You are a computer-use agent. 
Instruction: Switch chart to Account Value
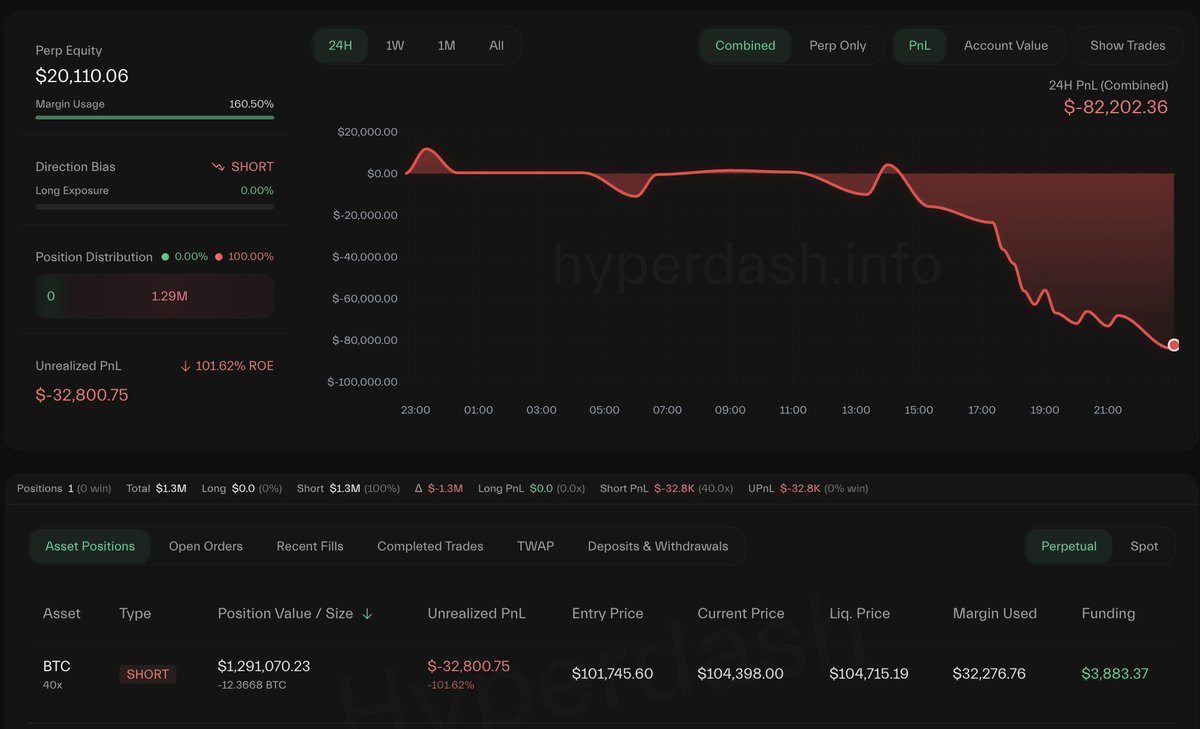coord(1006,46)
